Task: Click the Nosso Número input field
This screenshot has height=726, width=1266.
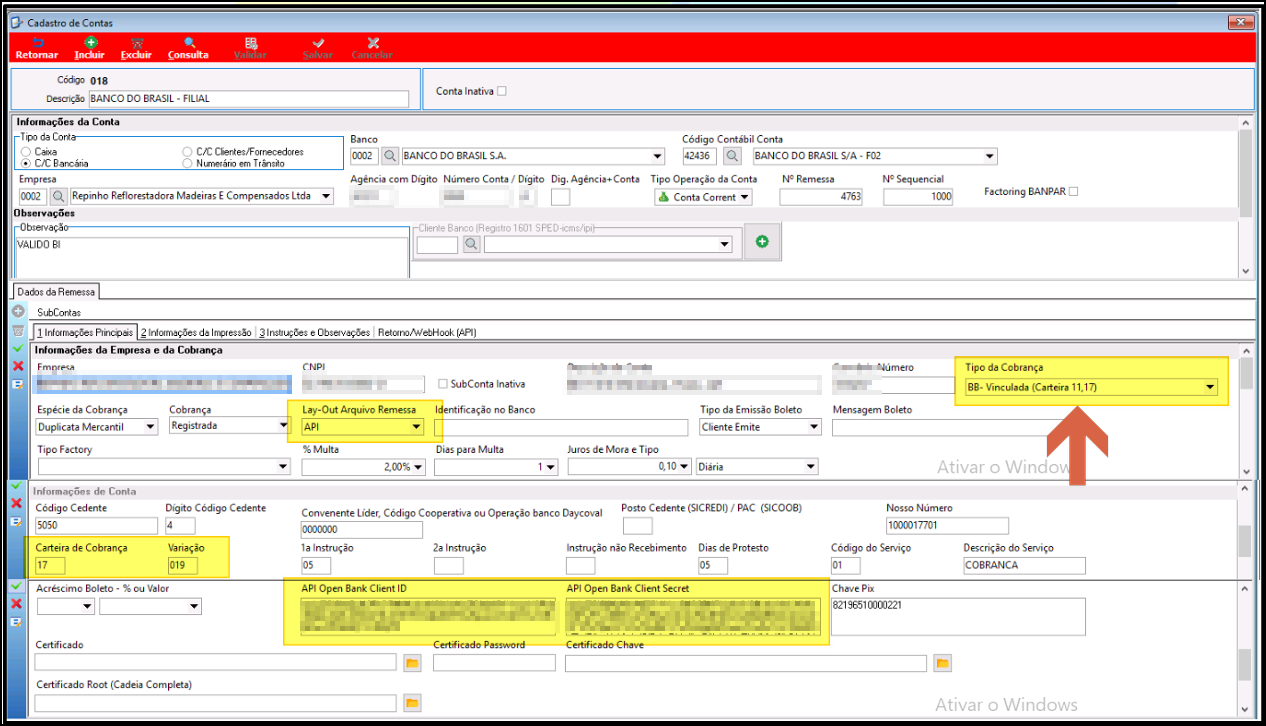Action: (947, 526)
